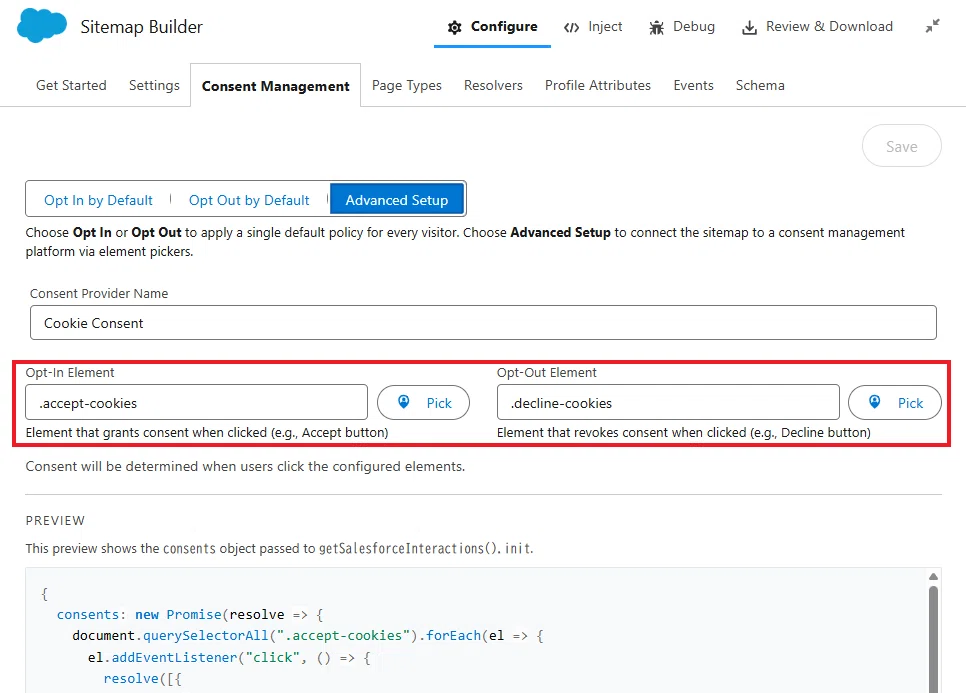Switch to the Settings tab
This screenshot has width=966, height=693.
(154, 85)
